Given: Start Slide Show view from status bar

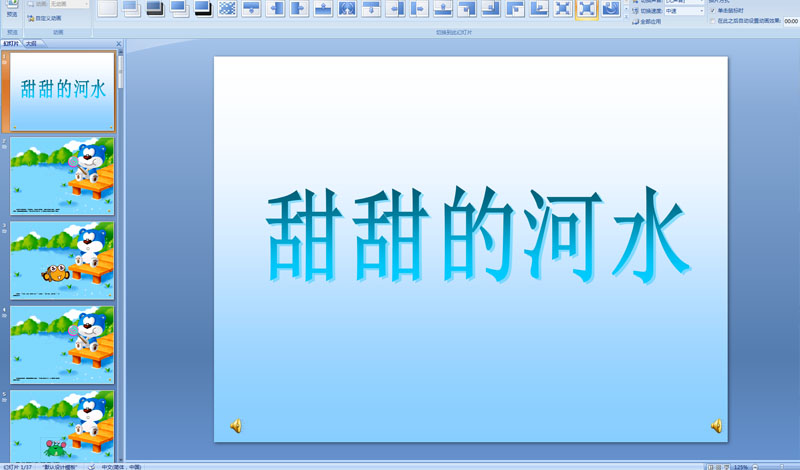Looking at the screenshot, I should (x=727, y=467).
